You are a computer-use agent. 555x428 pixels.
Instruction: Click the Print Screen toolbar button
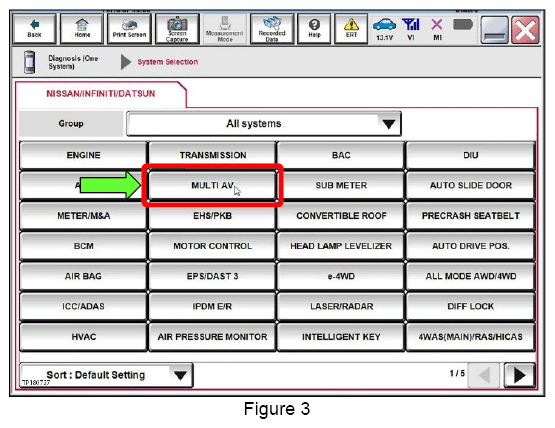(x=129, y=29)
